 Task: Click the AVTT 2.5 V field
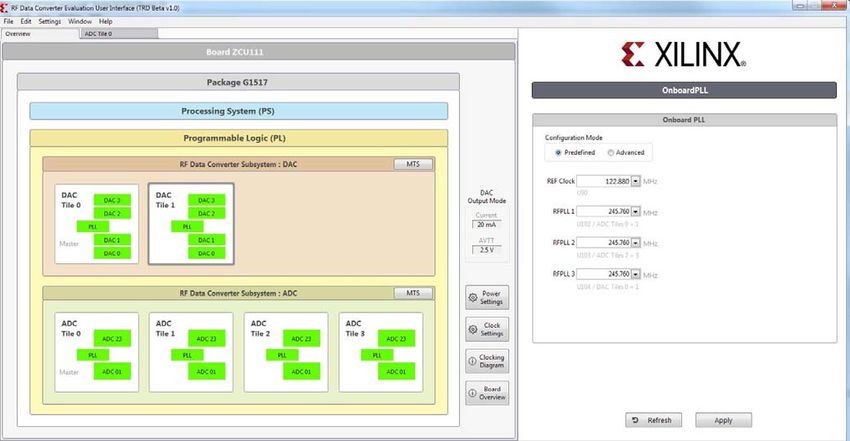point(486,250)
